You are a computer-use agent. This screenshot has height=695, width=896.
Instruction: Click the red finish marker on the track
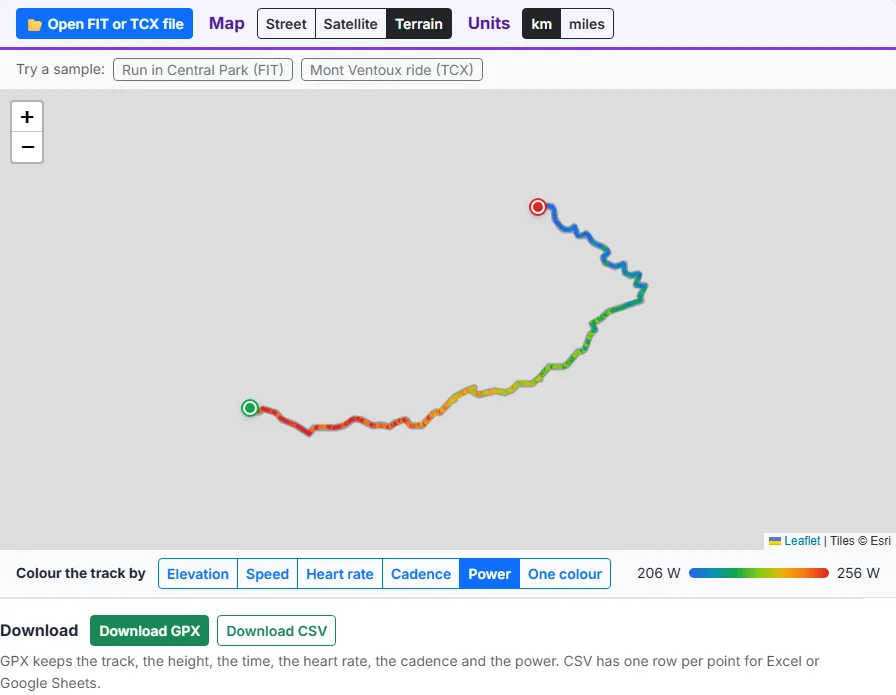point(538,207)
